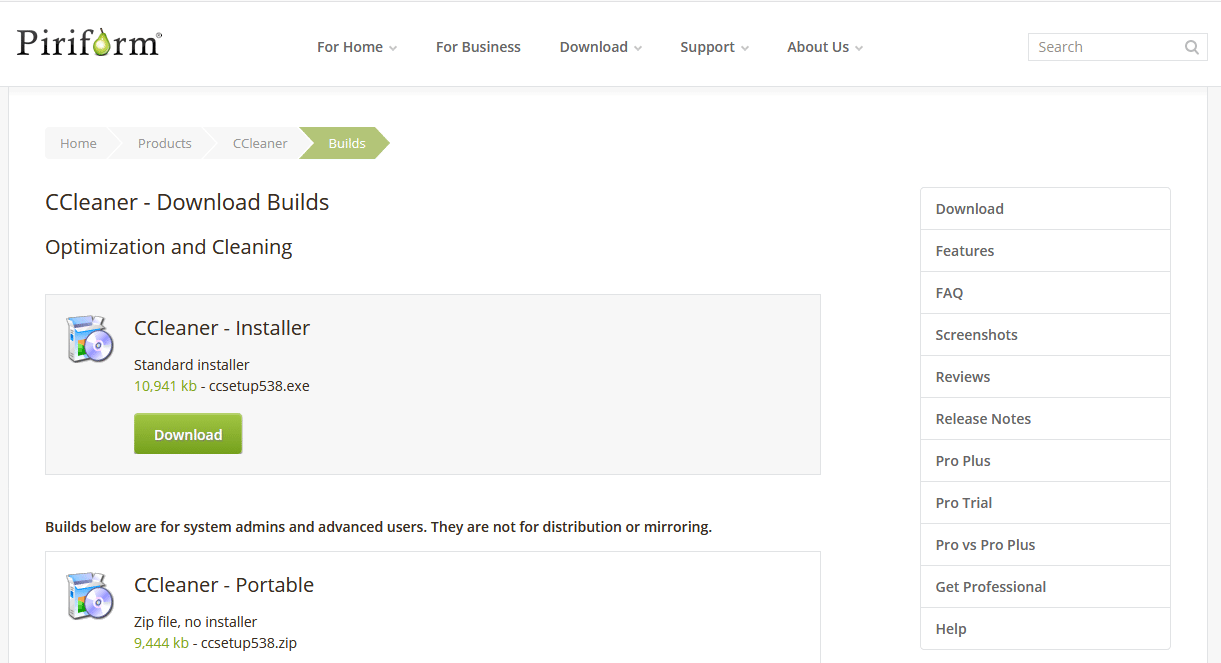Open the For Business menu item
The height and width of the screenshot is (663, 1221).
pyautogui.click(x=478, y=47)
